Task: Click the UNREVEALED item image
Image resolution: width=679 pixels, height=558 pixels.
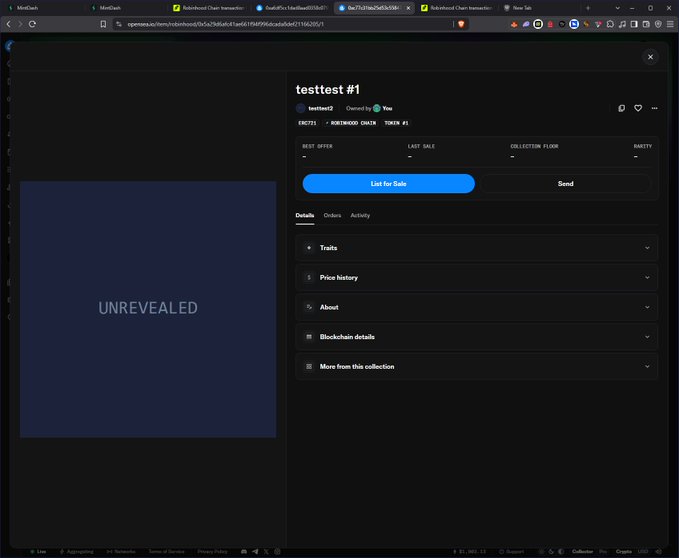Action: (148, 309)
